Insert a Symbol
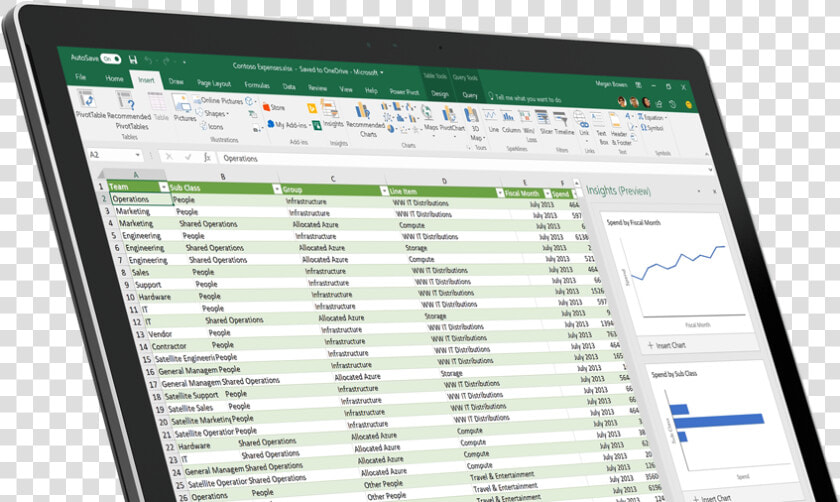Viewport: 840px width, 502px height. pyautogui.click(x=650, y=129)
